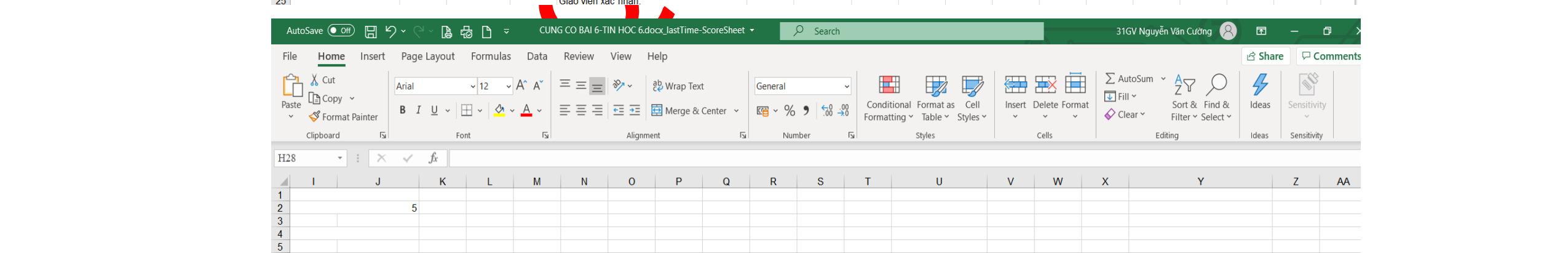Toggle AutoSave on
Image resolution: width=1568 pixels, height=253 pixels.
[x=341, y=31]
